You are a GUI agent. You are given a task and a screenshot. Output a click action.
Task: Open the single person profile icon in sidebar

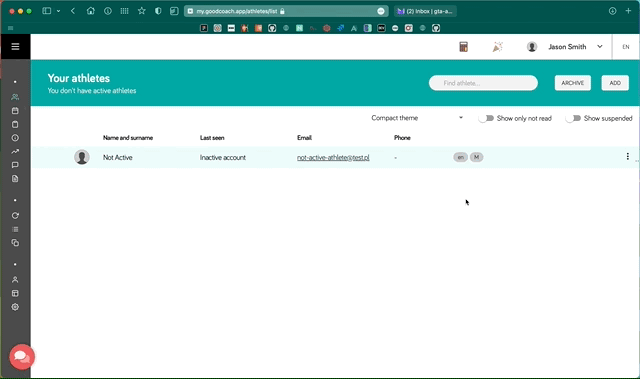(15, 280)
